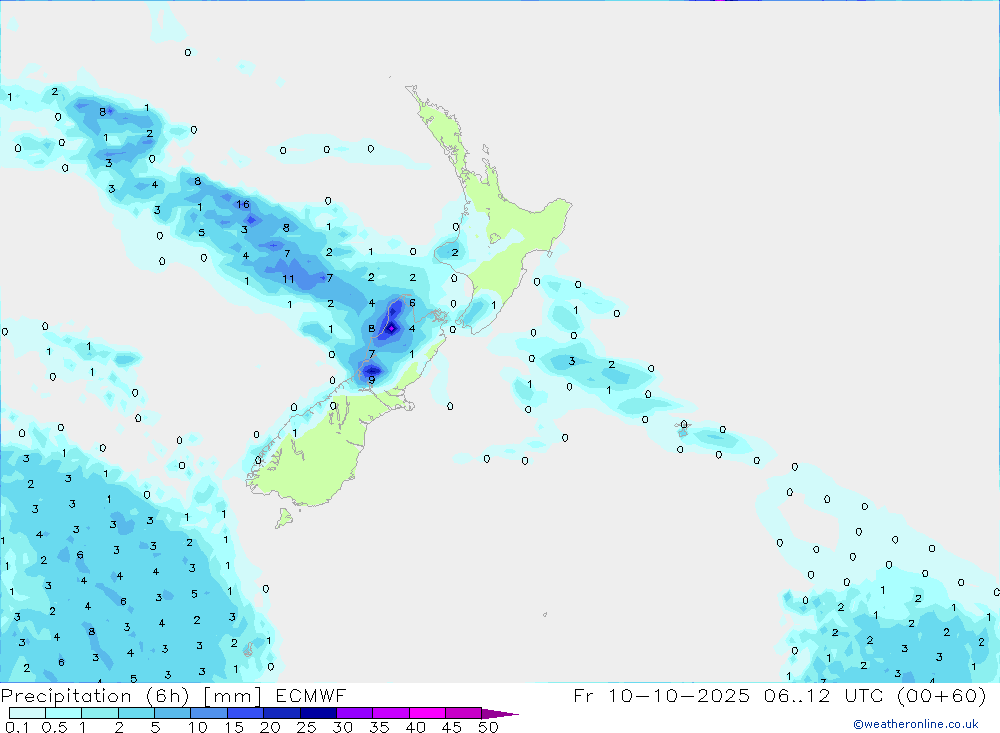Click the 35 legend scale label
The width and height of the screenshot is (1000, 733).
point(379,727)
